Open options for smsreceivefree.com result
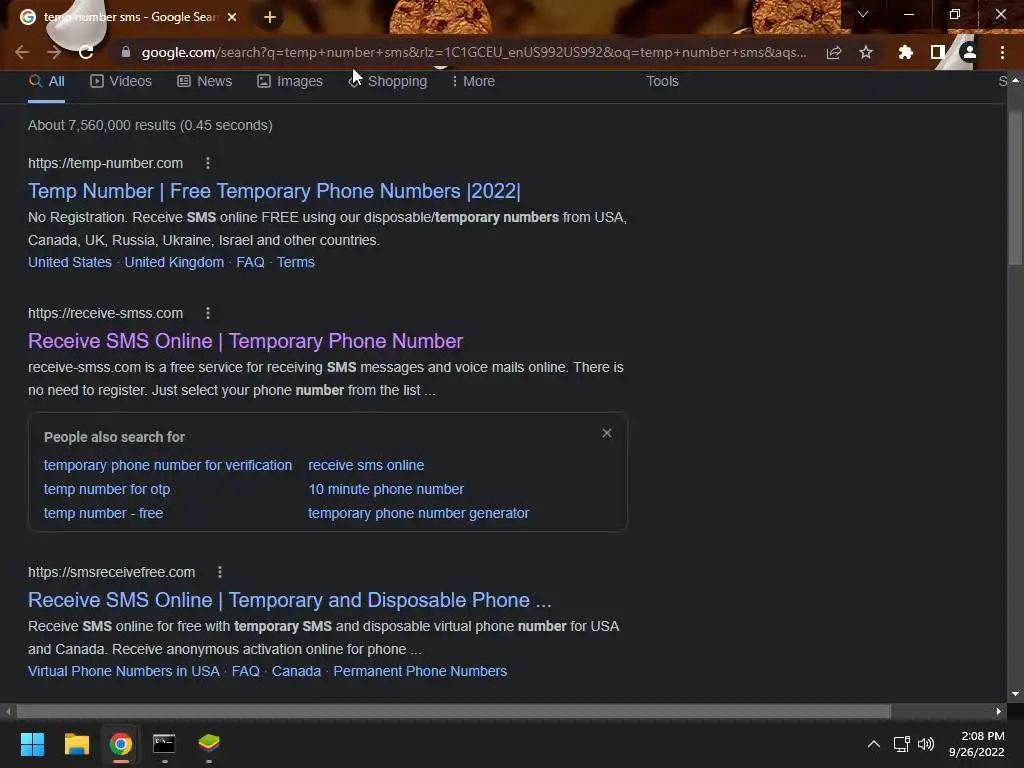 click(x=220, y=572)
